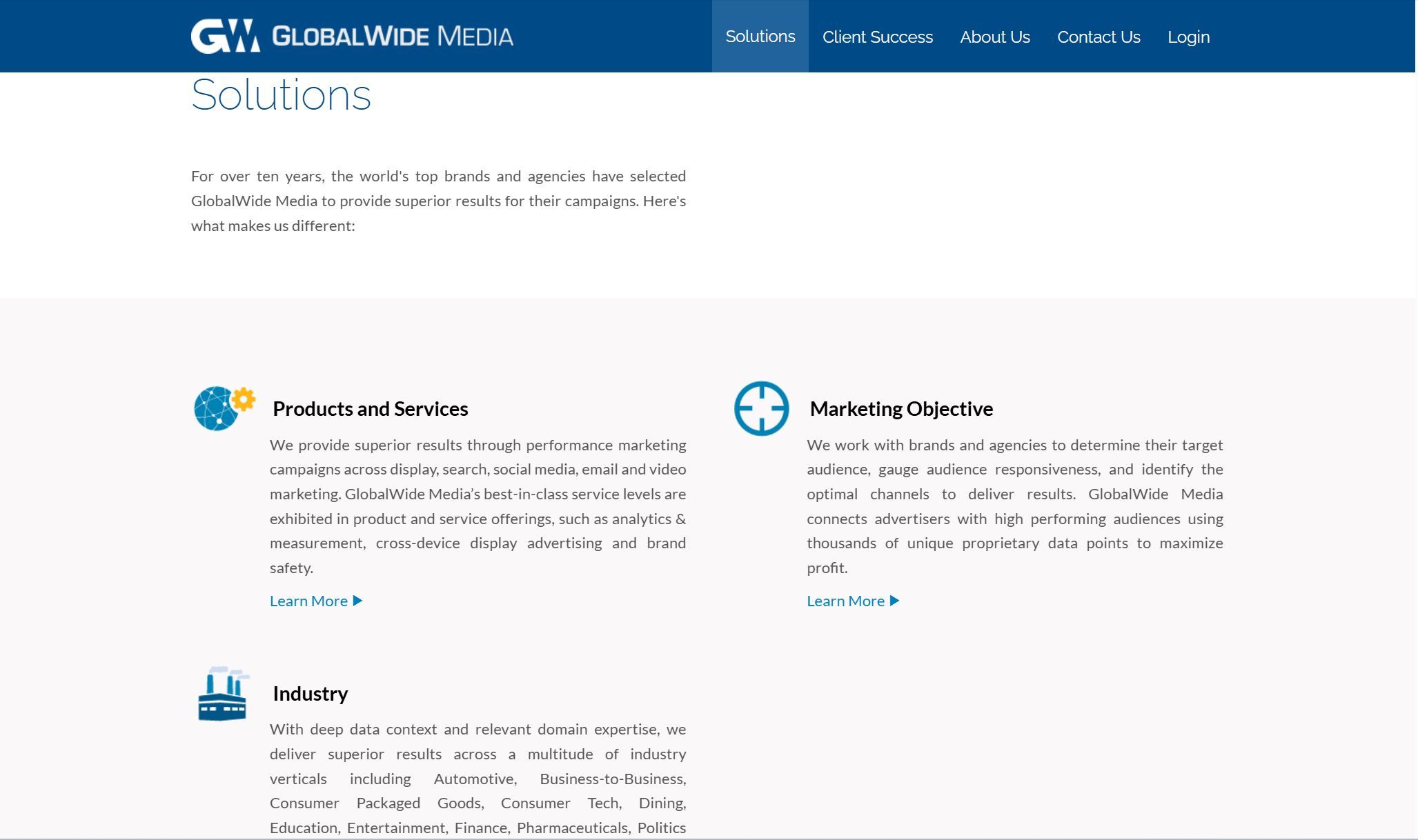Click arrow beside Products and Services Learn More
Image resolution: width=1418 pixels, height=840 pixels.
click(x=357, y=601)
